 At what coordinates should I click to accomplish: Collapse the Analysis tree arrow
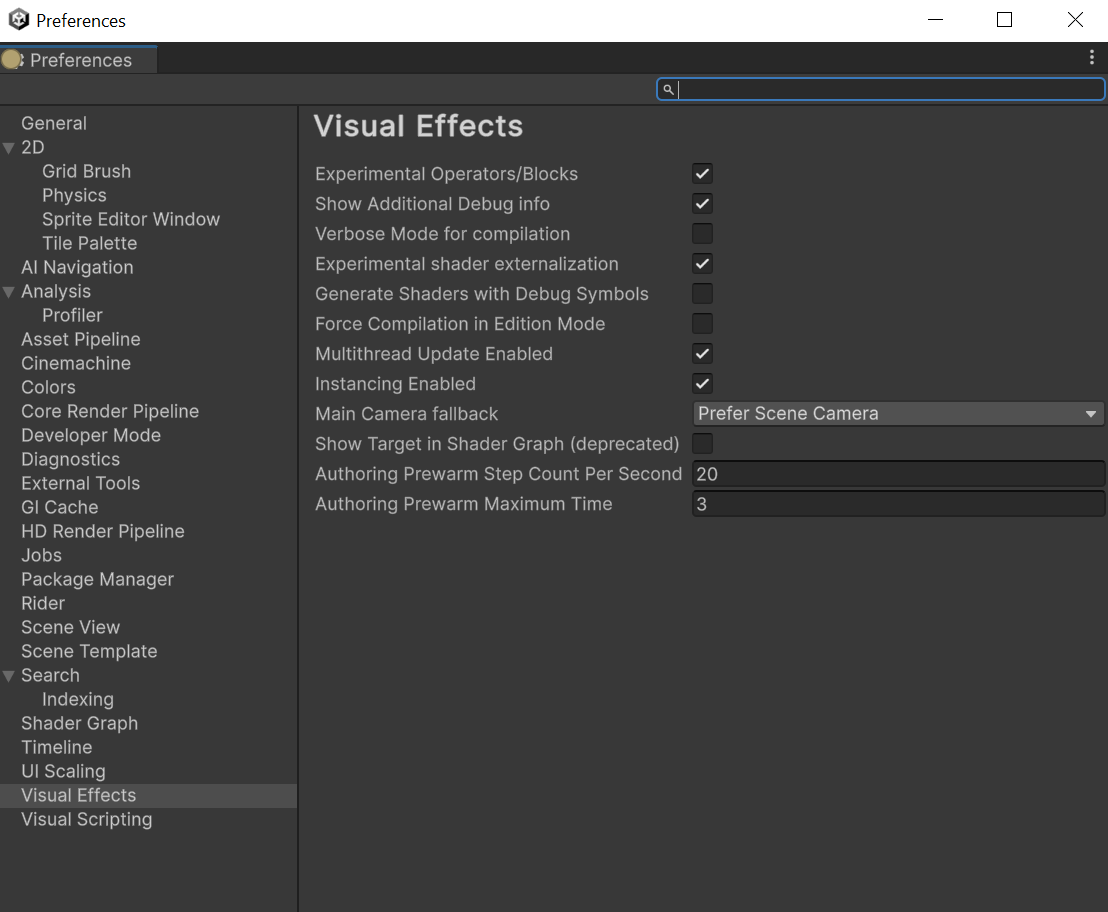click(x=9, y=292)
